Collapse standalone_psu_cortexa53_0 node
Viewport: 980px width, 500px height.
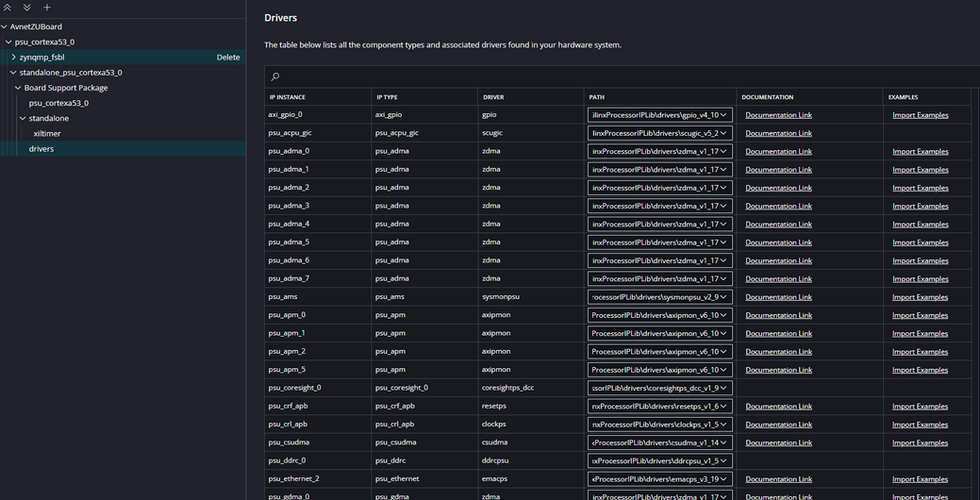point(12,73)
